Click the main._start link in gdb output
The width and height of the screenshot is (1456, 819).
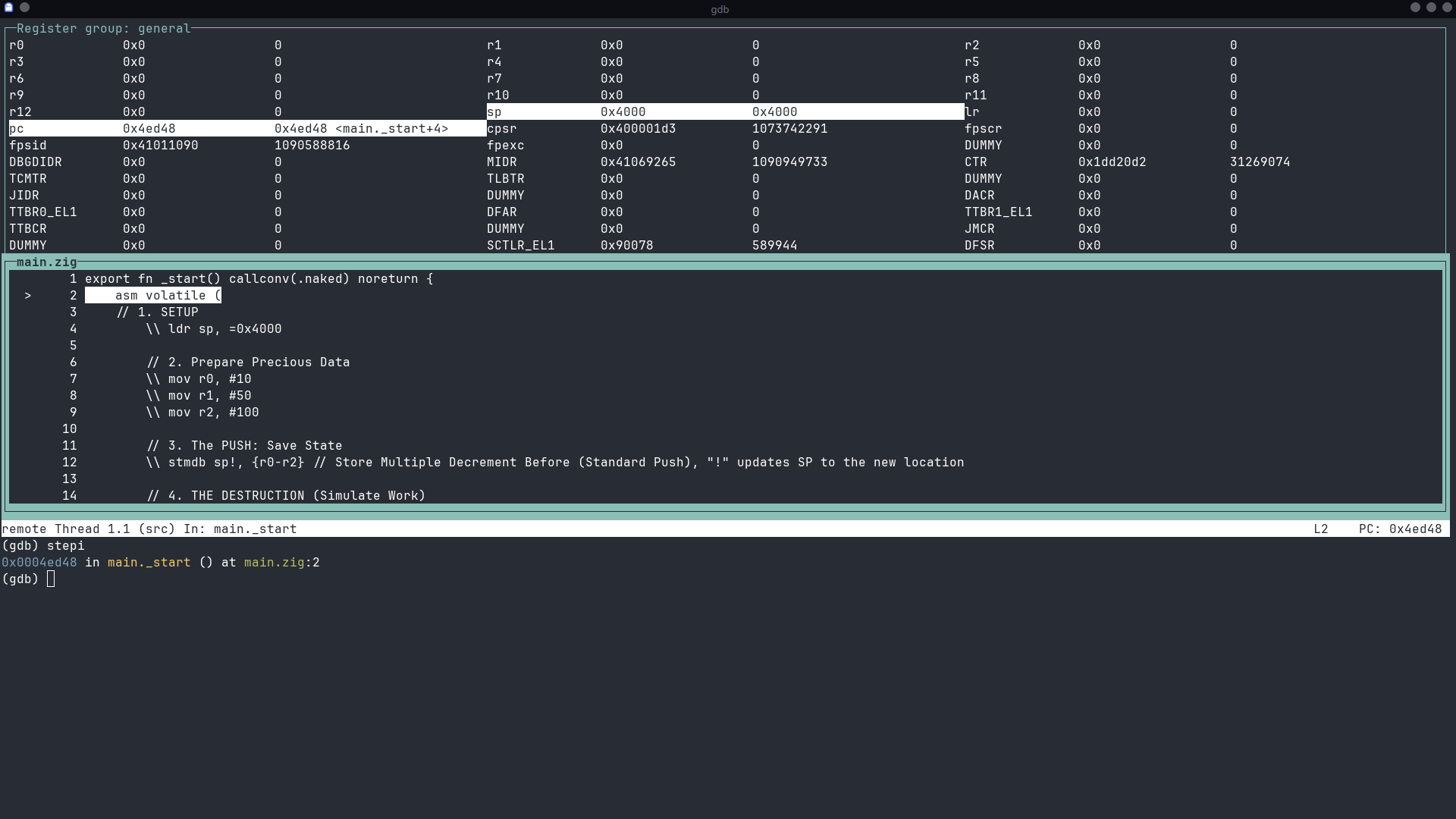149,562
